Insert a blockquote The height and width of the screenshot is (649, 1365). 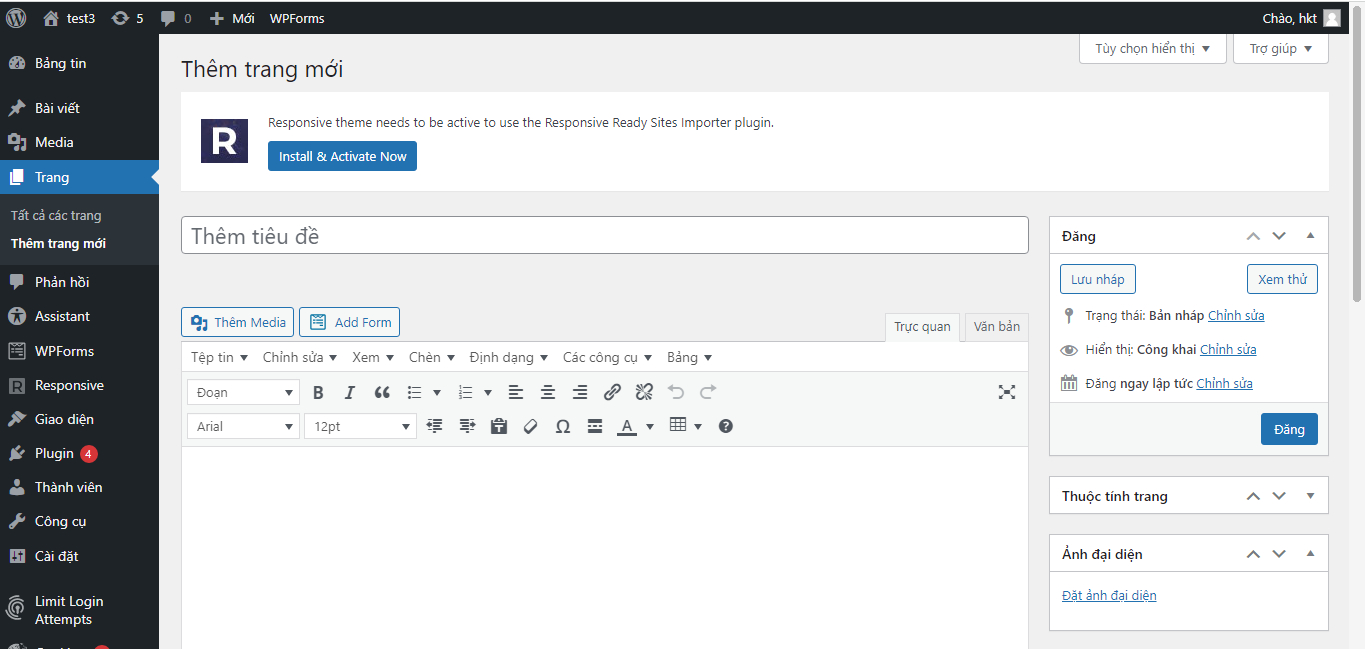tap(382, 392)
